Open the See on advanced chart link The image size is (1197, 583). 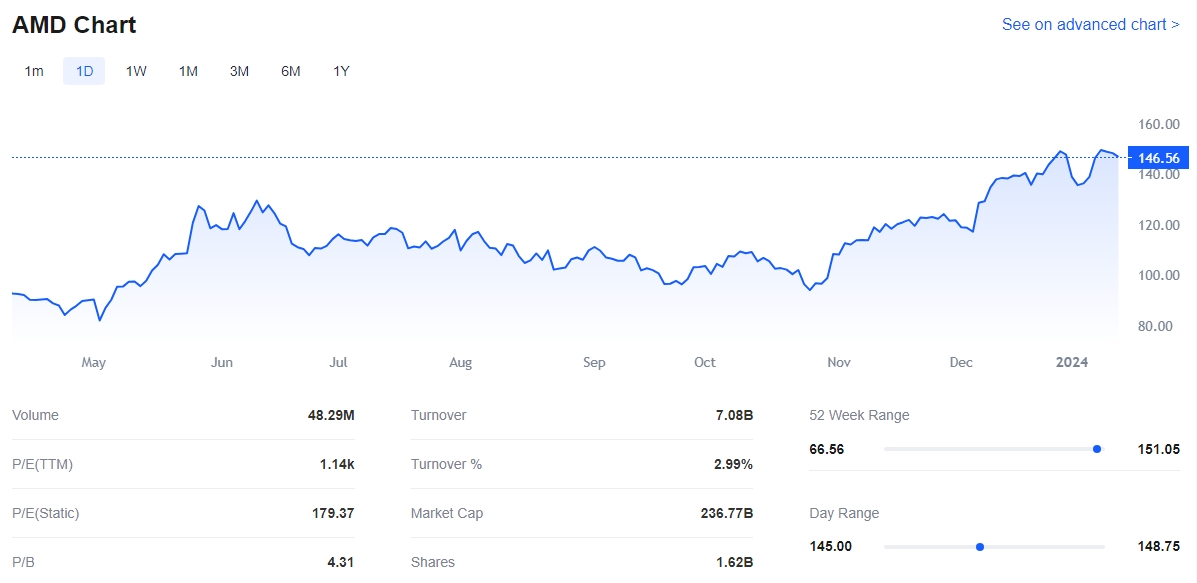[x=1090, y=24]
